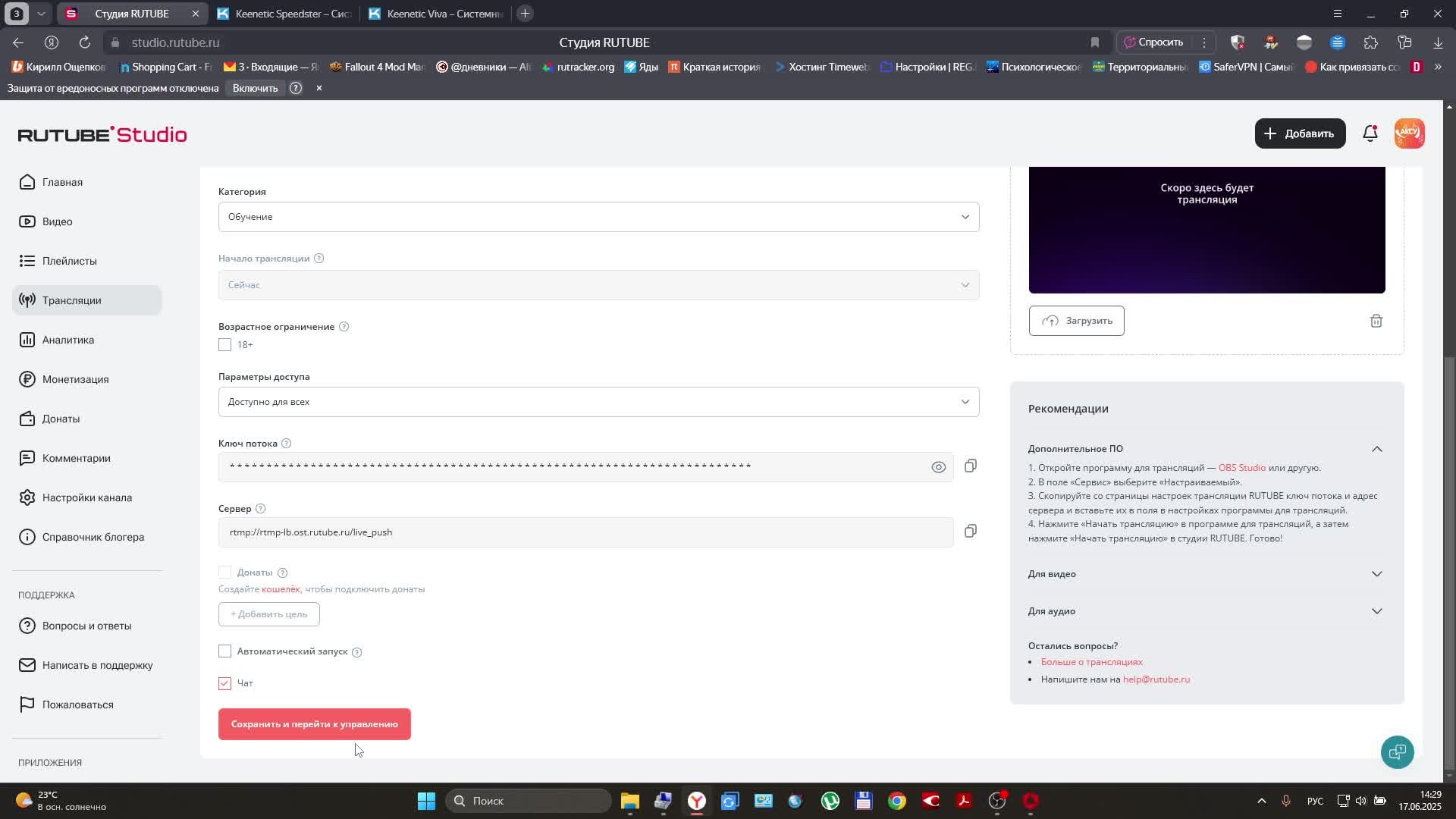Click the Добавить button

pyautogui.click(x=1300, y=133)
